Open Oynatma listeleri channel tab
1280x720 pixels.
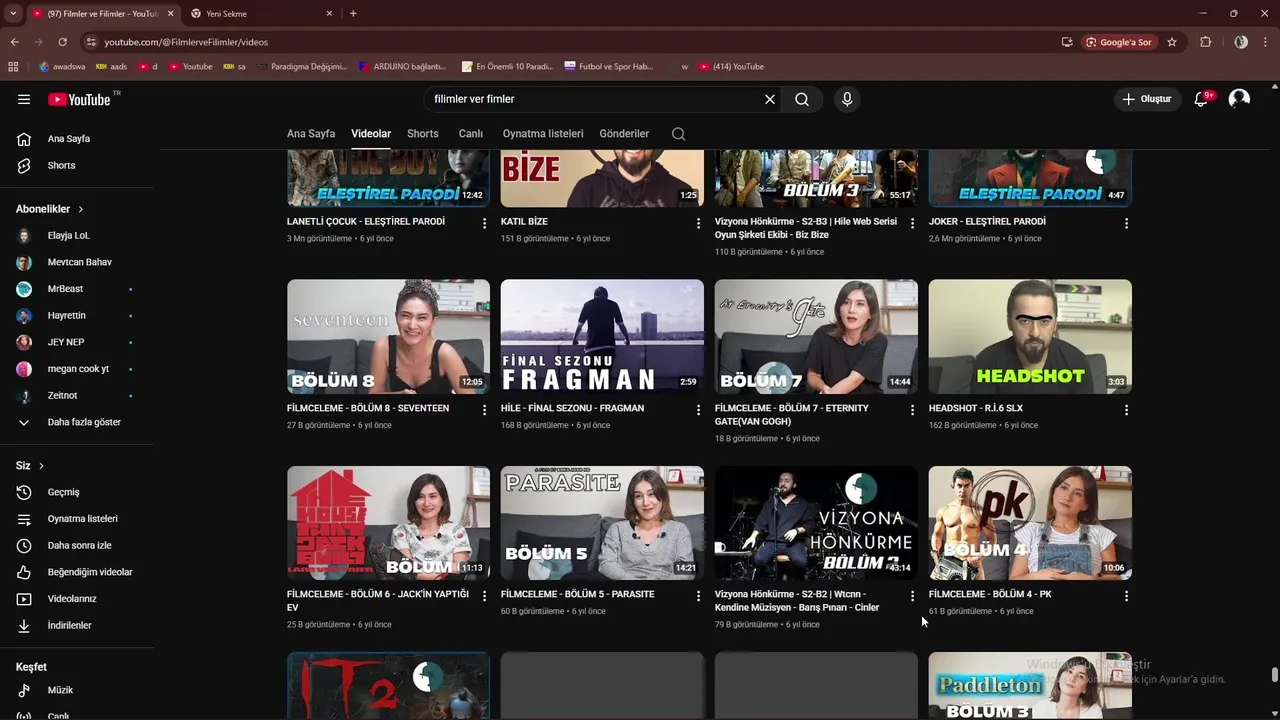(x=543, y=134)
